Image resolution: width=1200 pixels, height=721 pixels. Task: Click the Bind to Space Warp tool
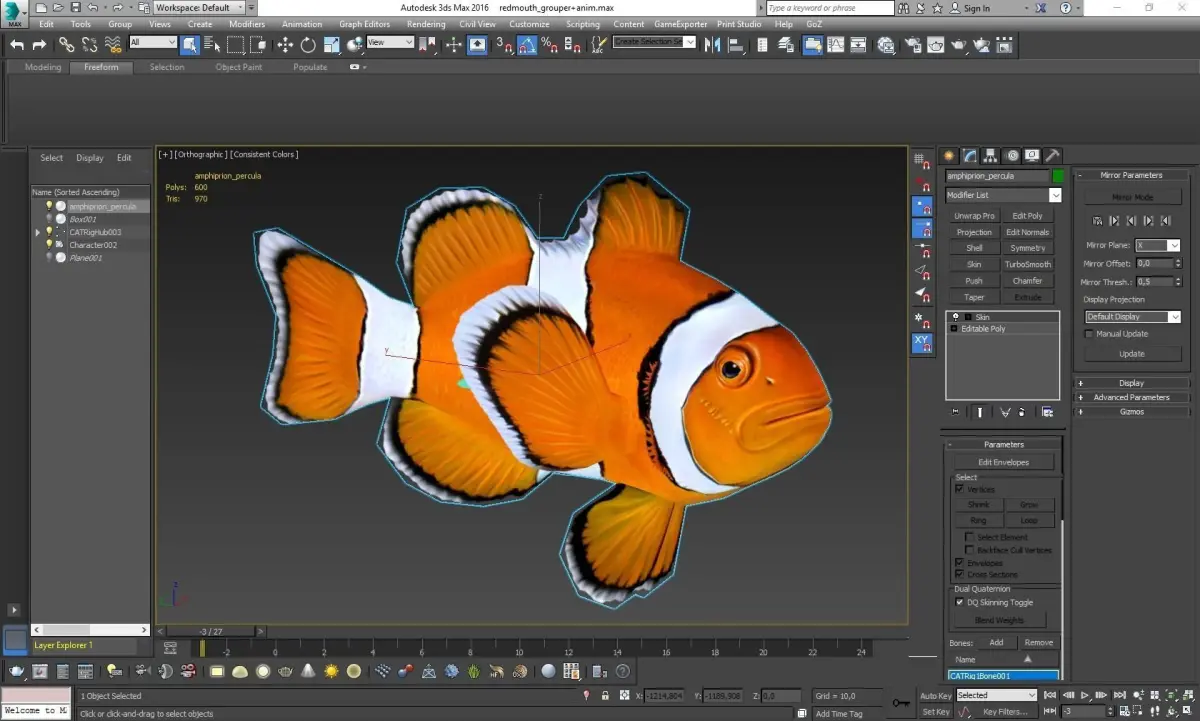click(112, 45)
